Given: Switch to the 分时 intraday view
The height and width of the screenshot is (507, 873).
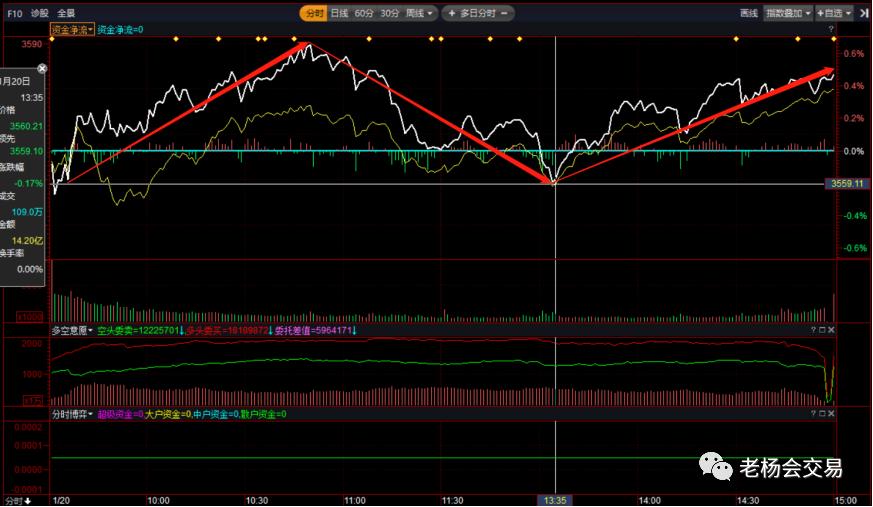Looking at the screenshot, I should [314, 13].
